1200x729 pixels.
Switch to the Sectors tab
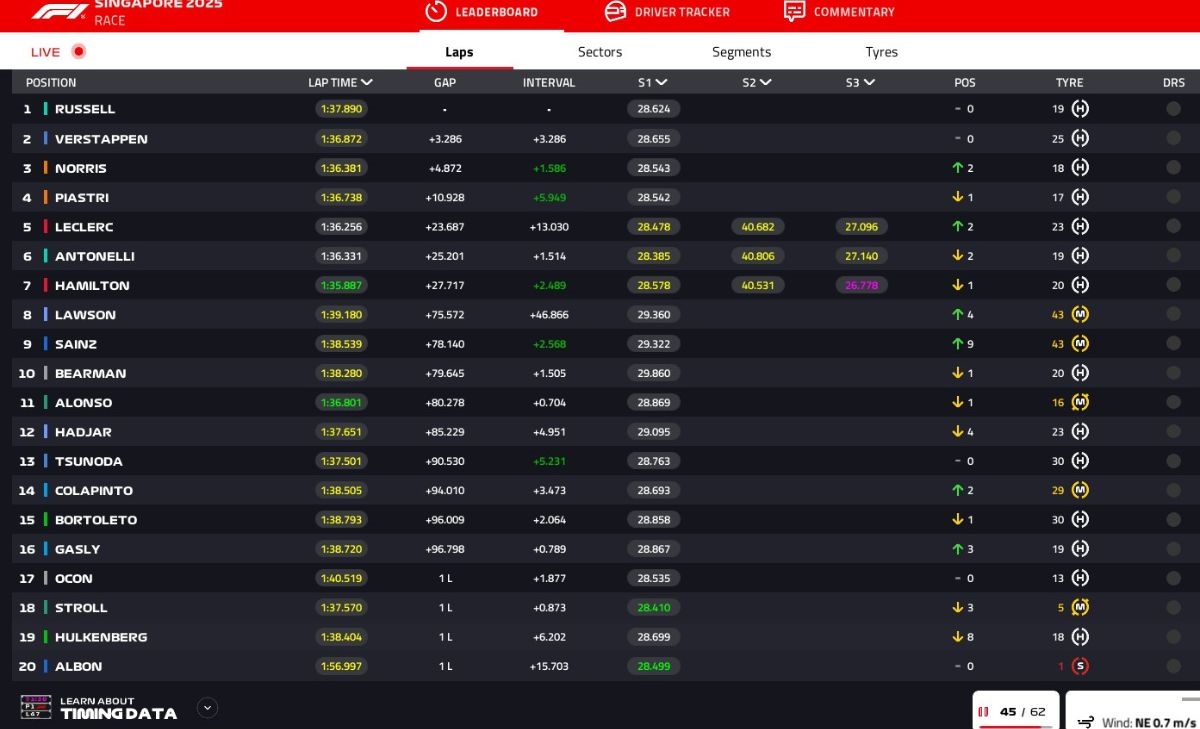[599, 52]
